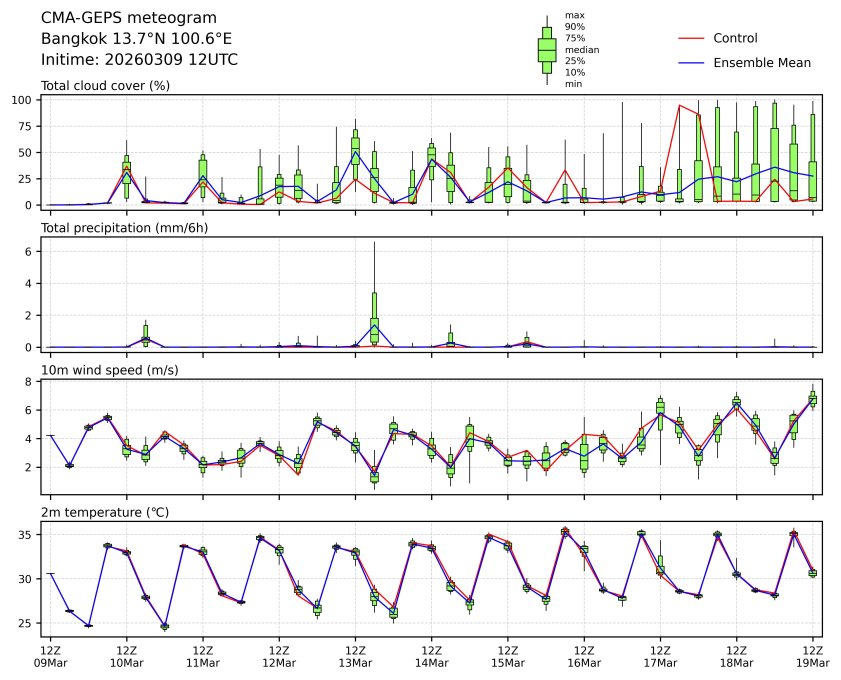Select the Total cloud cover (%) panel title
The width and height of the screenshot is (841, 680).
105,85
